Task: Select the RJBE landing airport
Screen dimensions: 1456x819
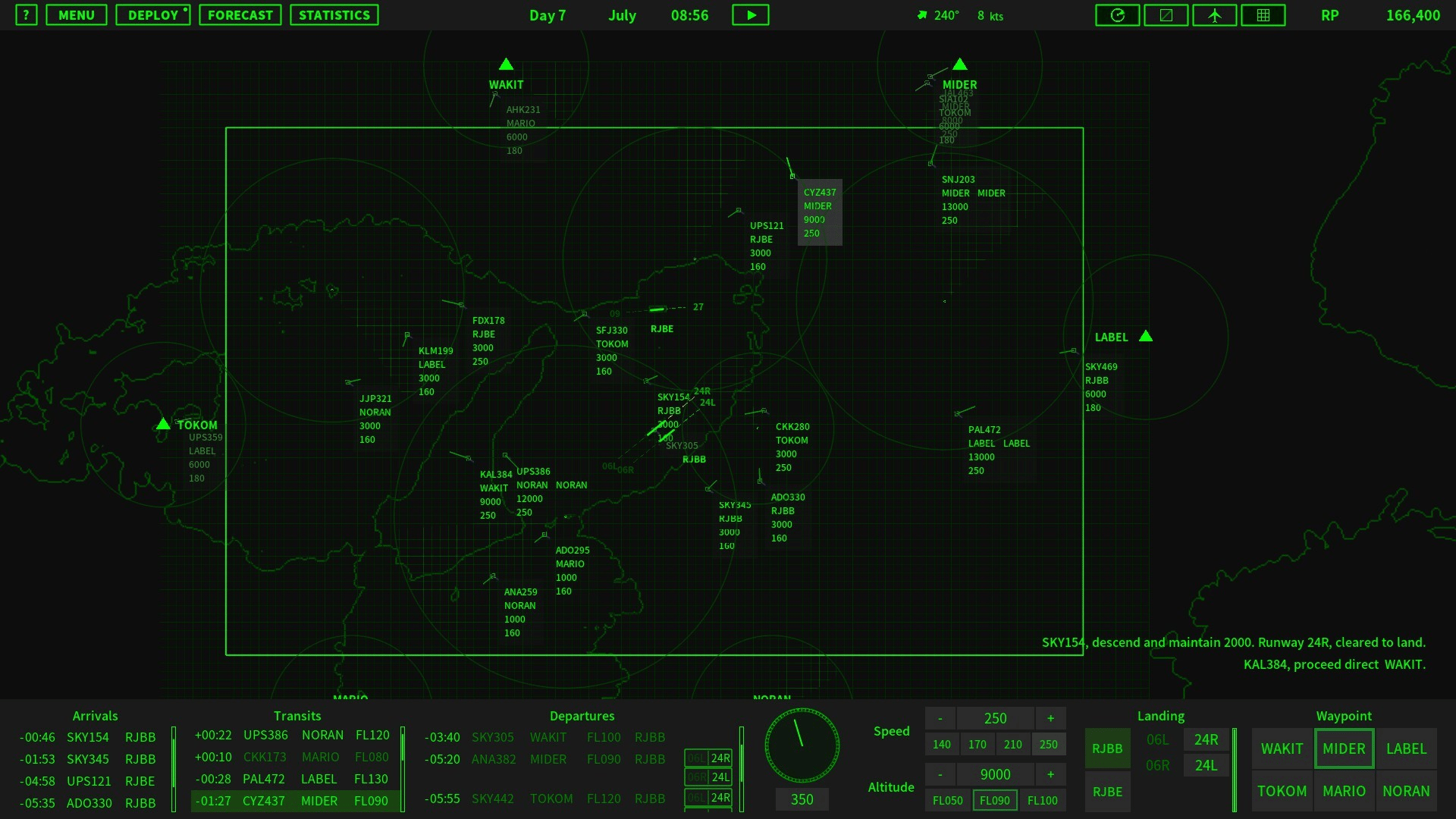Action: [1106, 791]
